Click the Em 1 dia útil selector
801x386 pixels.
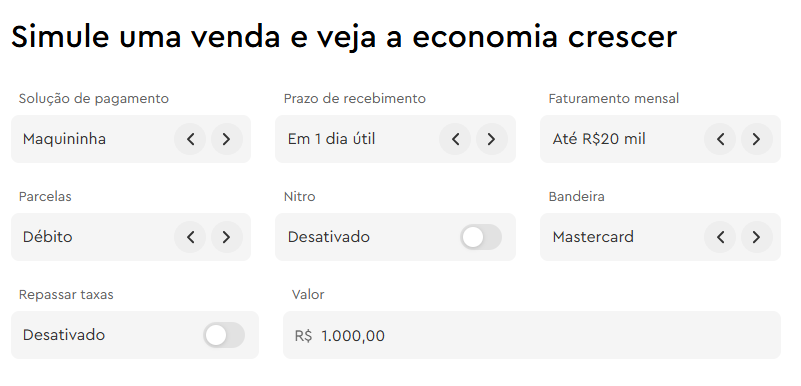(x=395, y=139)
